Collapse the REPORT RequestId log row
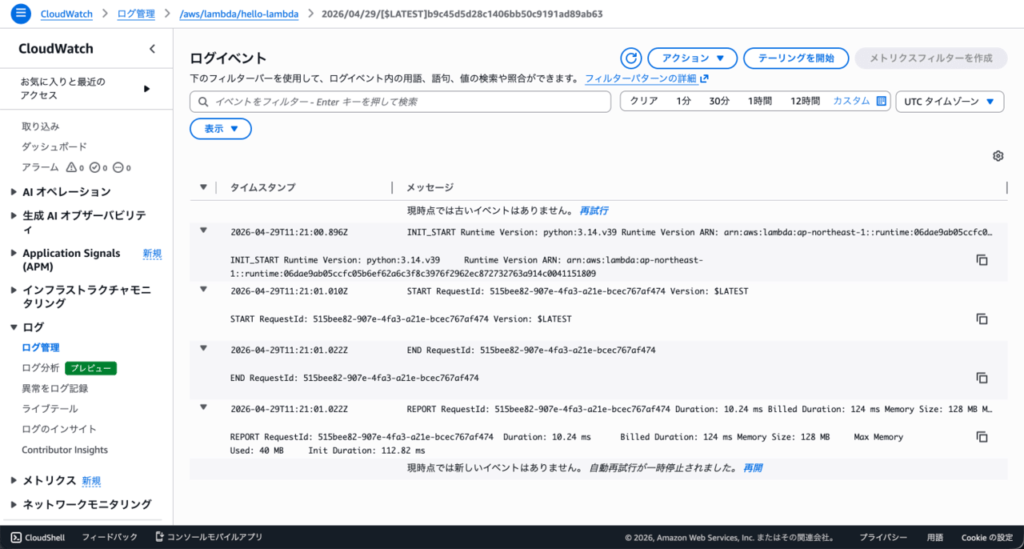This screenshot has width=1024, height=549. [203, 407]
